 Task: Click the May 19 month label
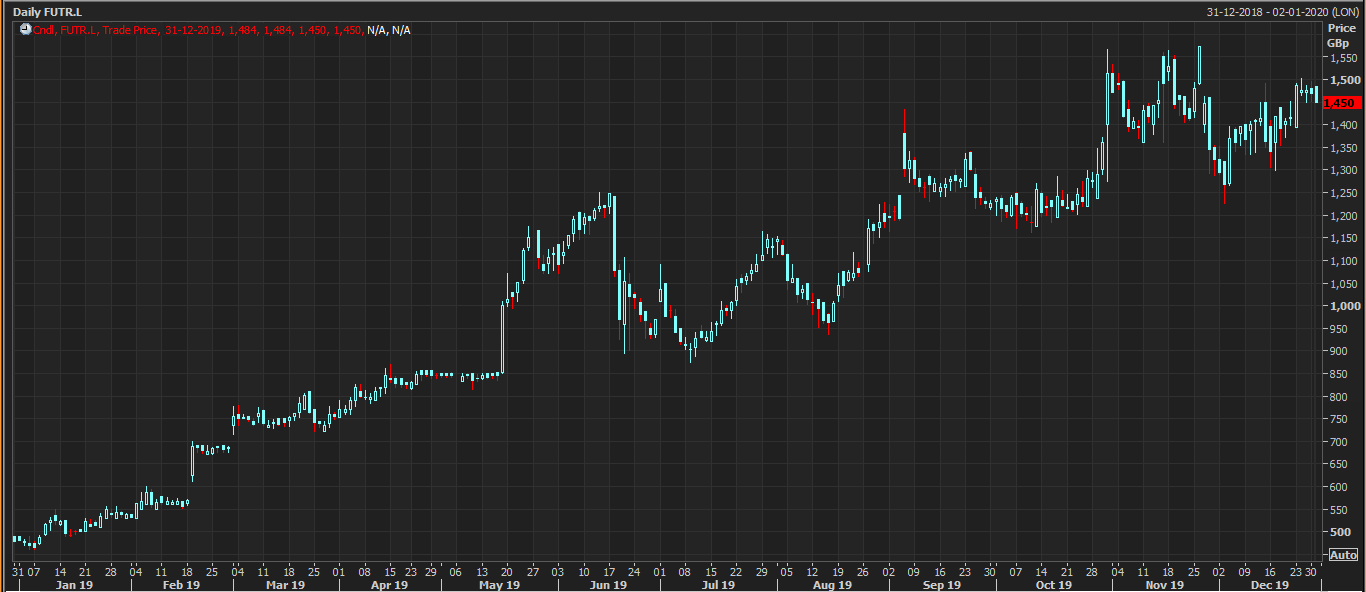point(497,585)
